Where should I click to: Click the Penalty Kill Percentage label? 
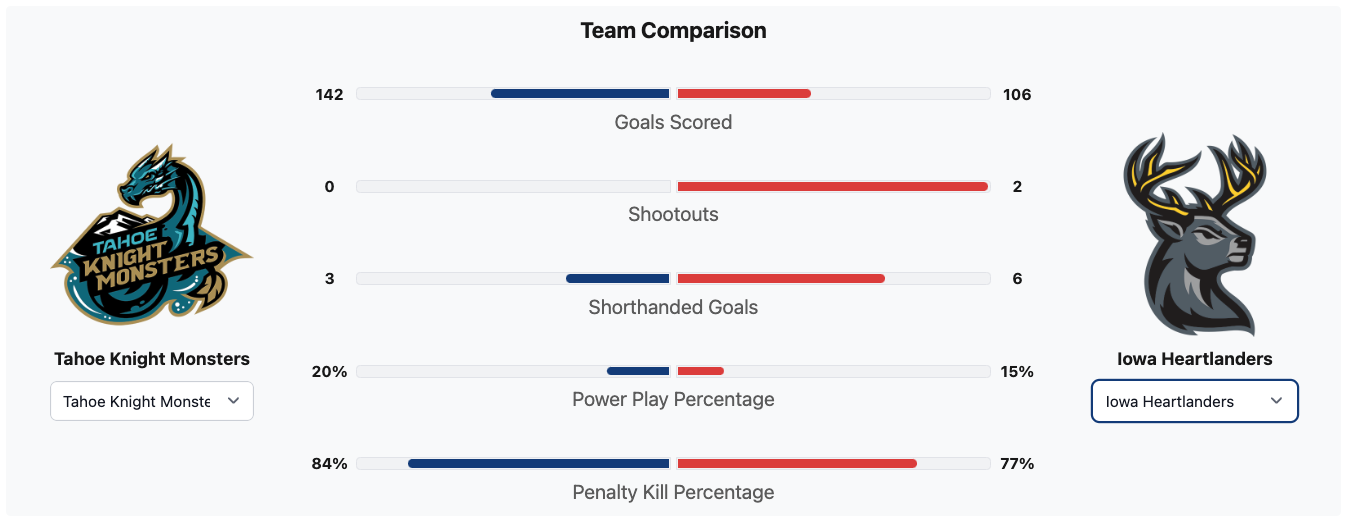point(673,492)
